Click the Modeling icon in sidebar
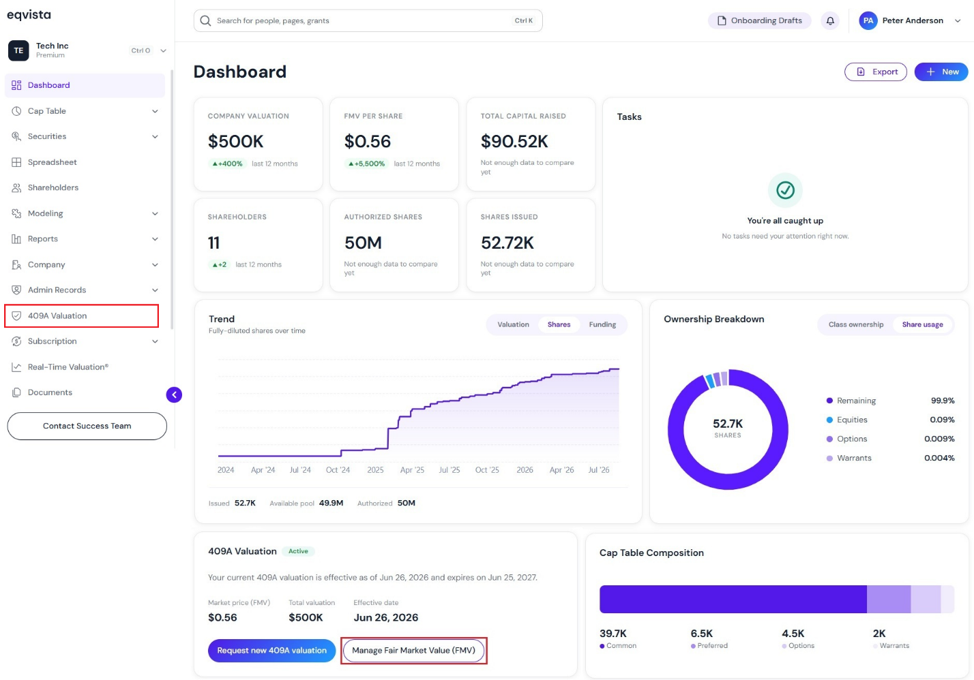 [16, 214]
